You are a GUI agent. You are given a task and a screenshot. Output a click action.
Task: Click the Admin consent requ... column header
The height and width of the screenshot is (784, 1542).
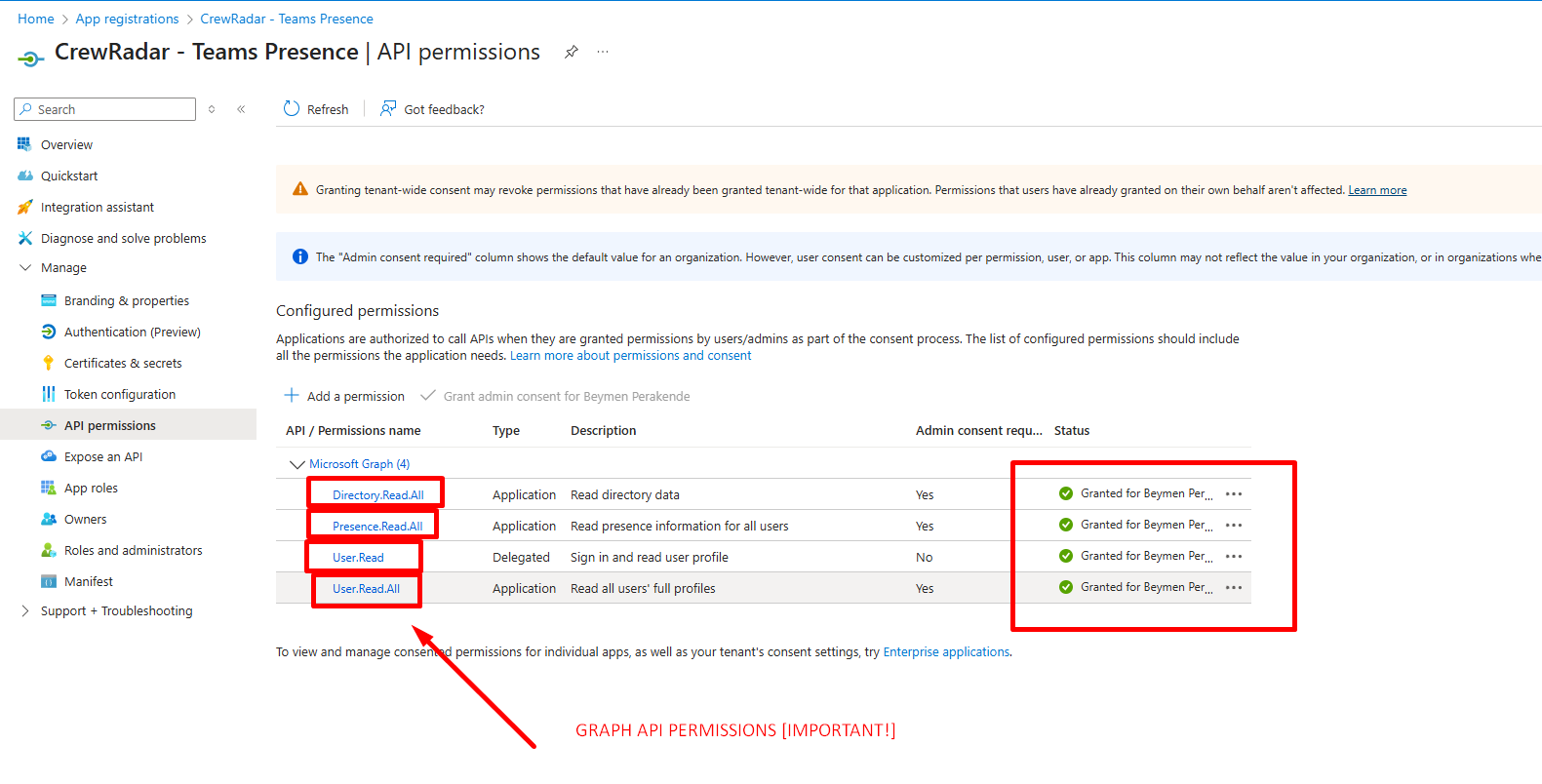(x=979, y=430)
